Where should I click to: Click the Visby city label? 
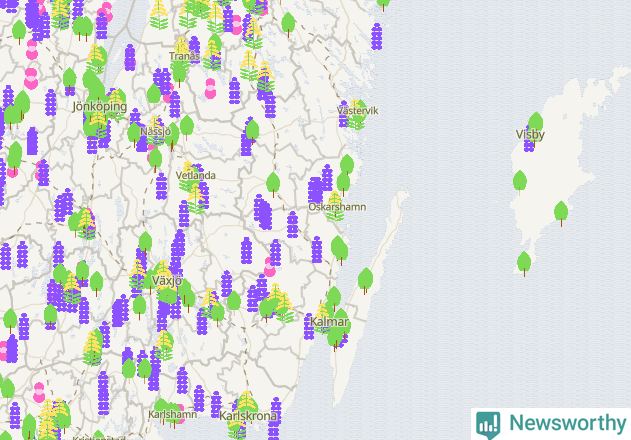(530, 134)
